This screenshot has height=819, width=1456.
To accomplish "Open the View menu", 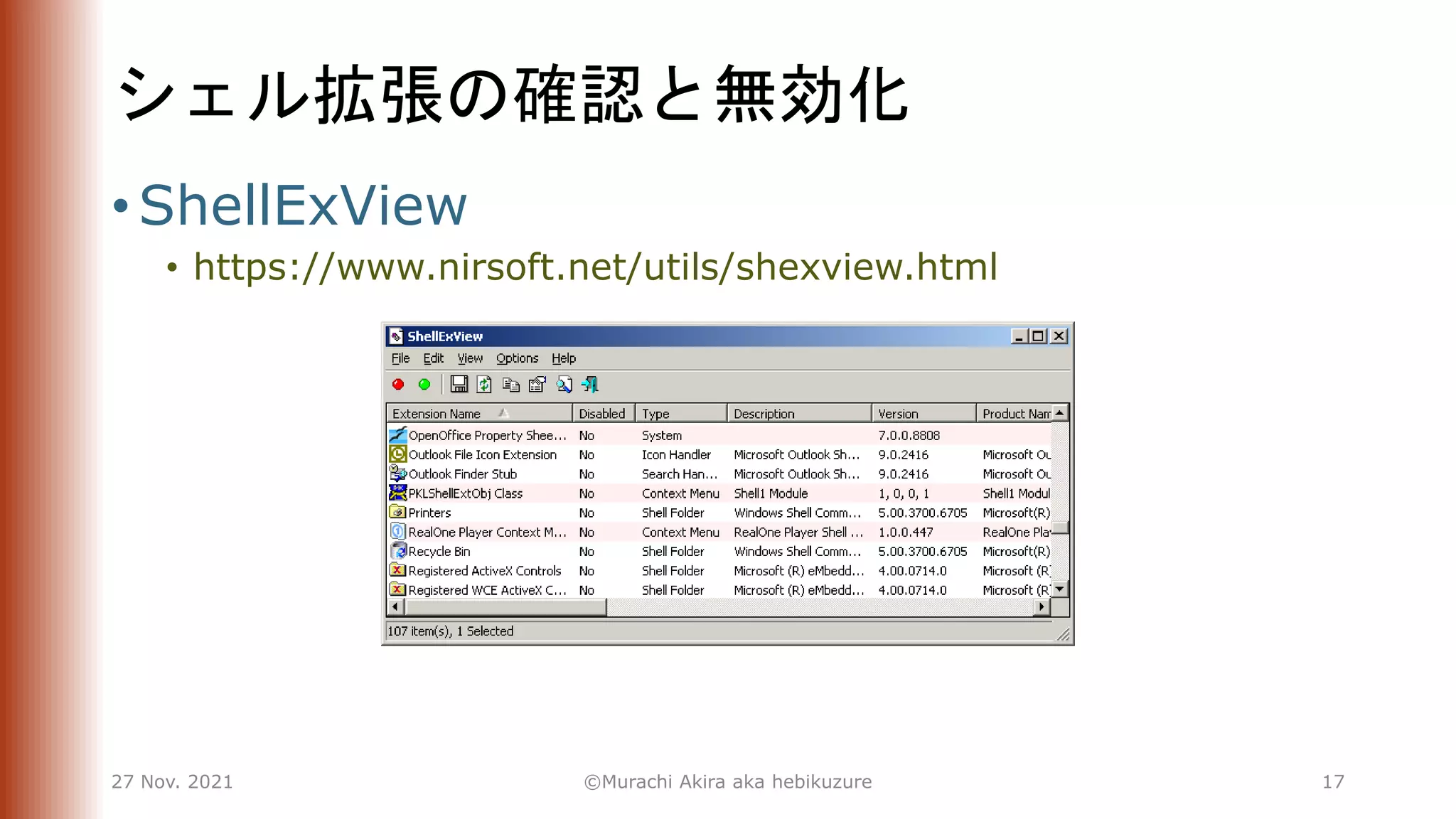I will (470, 358).
